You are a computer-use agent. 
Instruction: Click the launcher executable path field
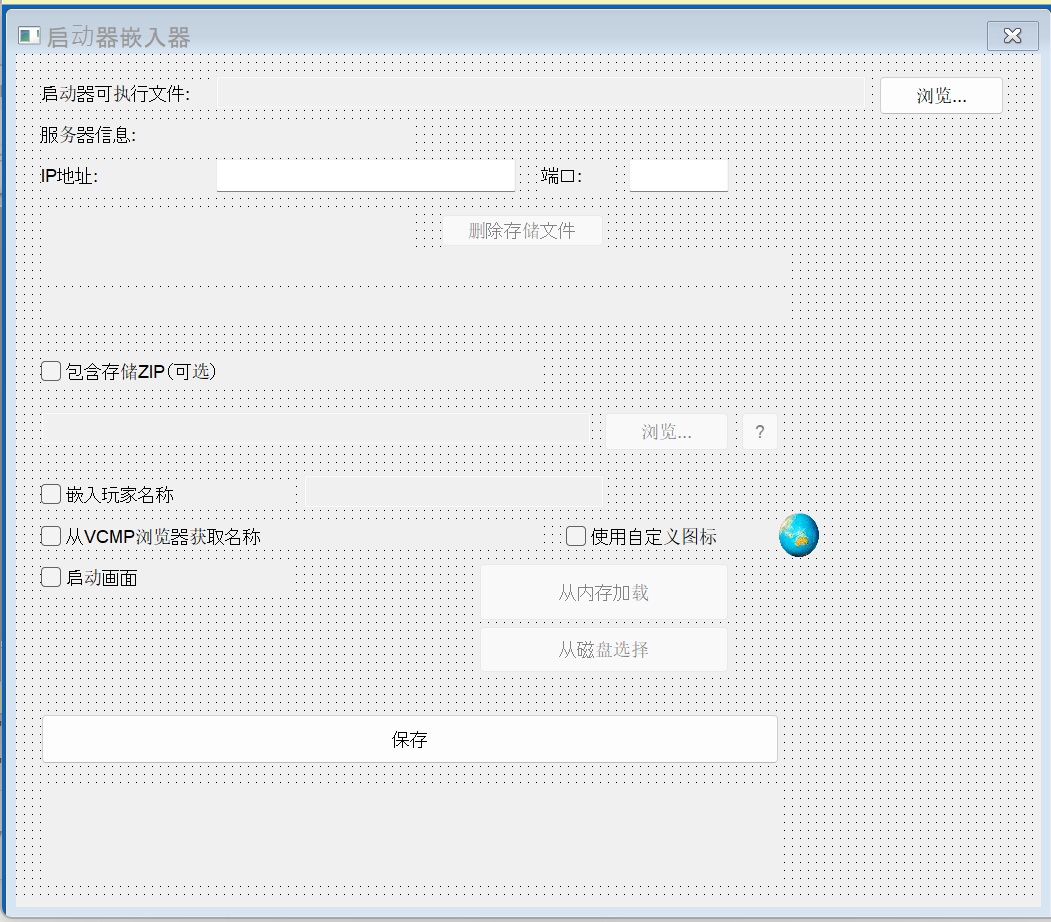[x=540, y=93]
